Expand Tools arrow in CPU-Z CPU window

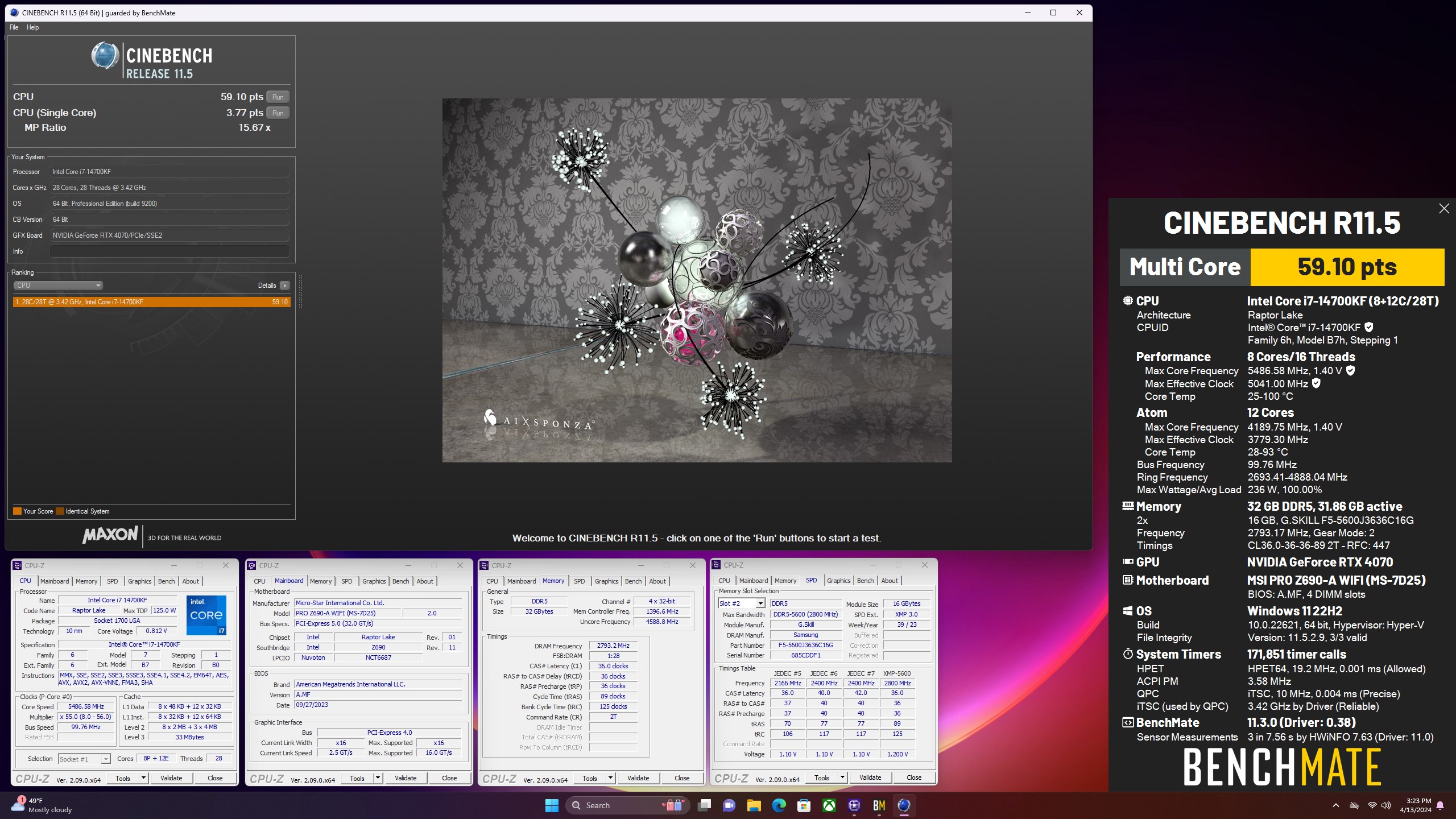tap(143, 778)
